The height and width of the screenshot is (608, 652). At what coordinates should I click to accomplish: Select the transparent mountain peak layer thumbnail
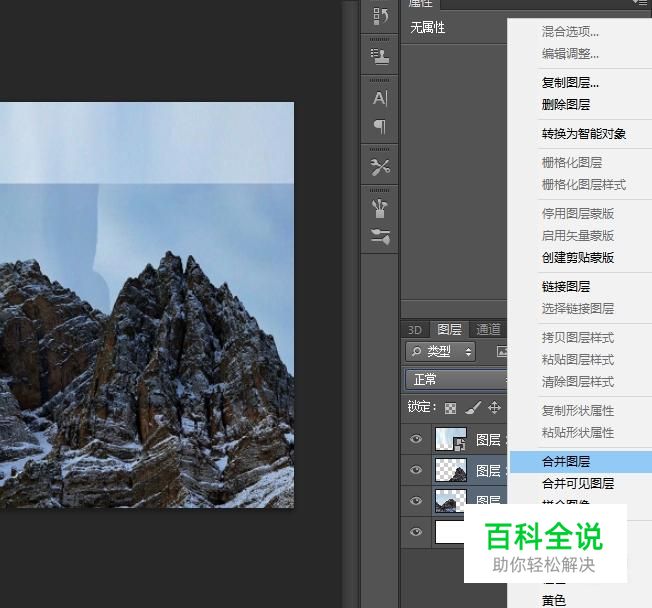[x=450, y=470]
